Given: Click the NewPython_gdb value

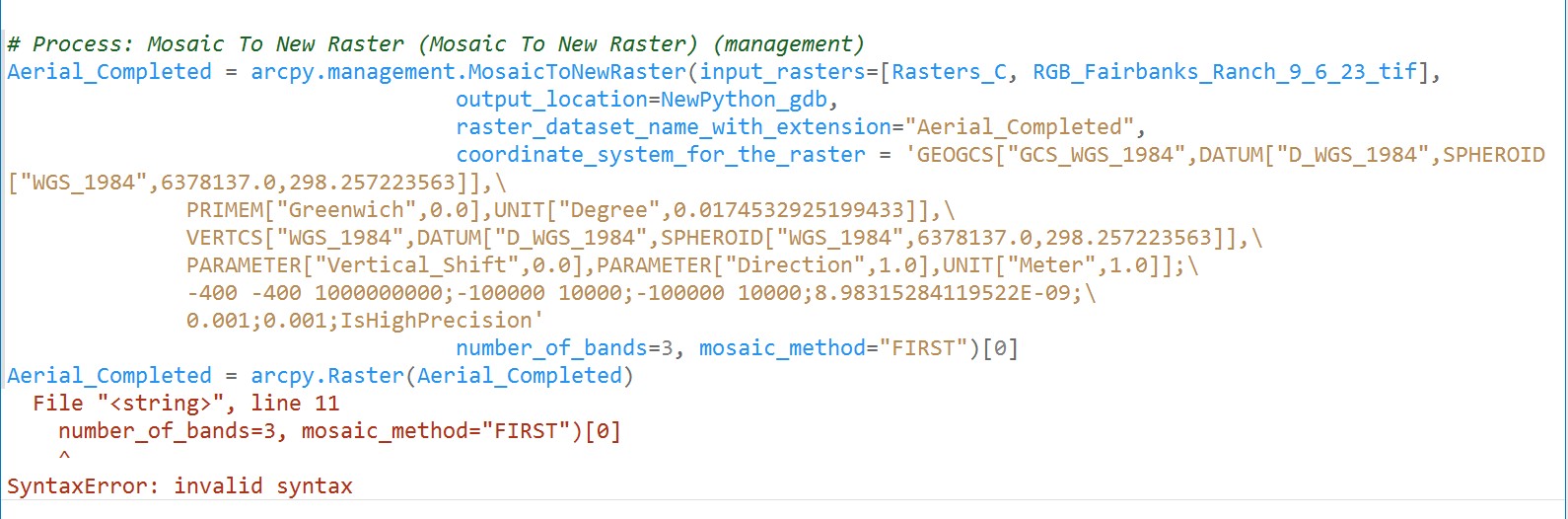Looking at the screenshot, I should click(x=748, y=100).
